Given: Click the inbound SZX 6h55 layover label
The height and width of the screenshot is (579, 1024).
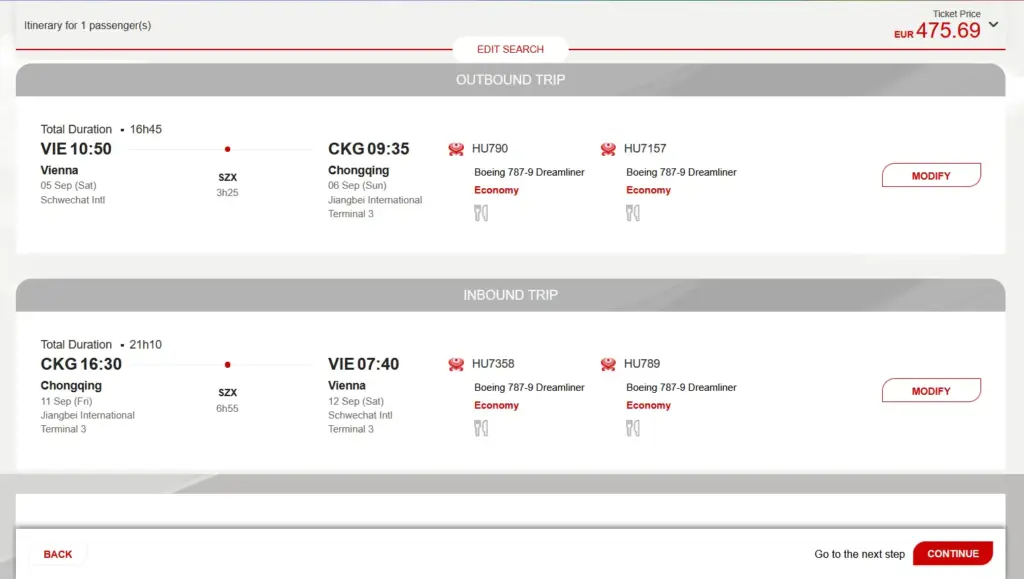Looking at the screenshot, I should point(227,400).
